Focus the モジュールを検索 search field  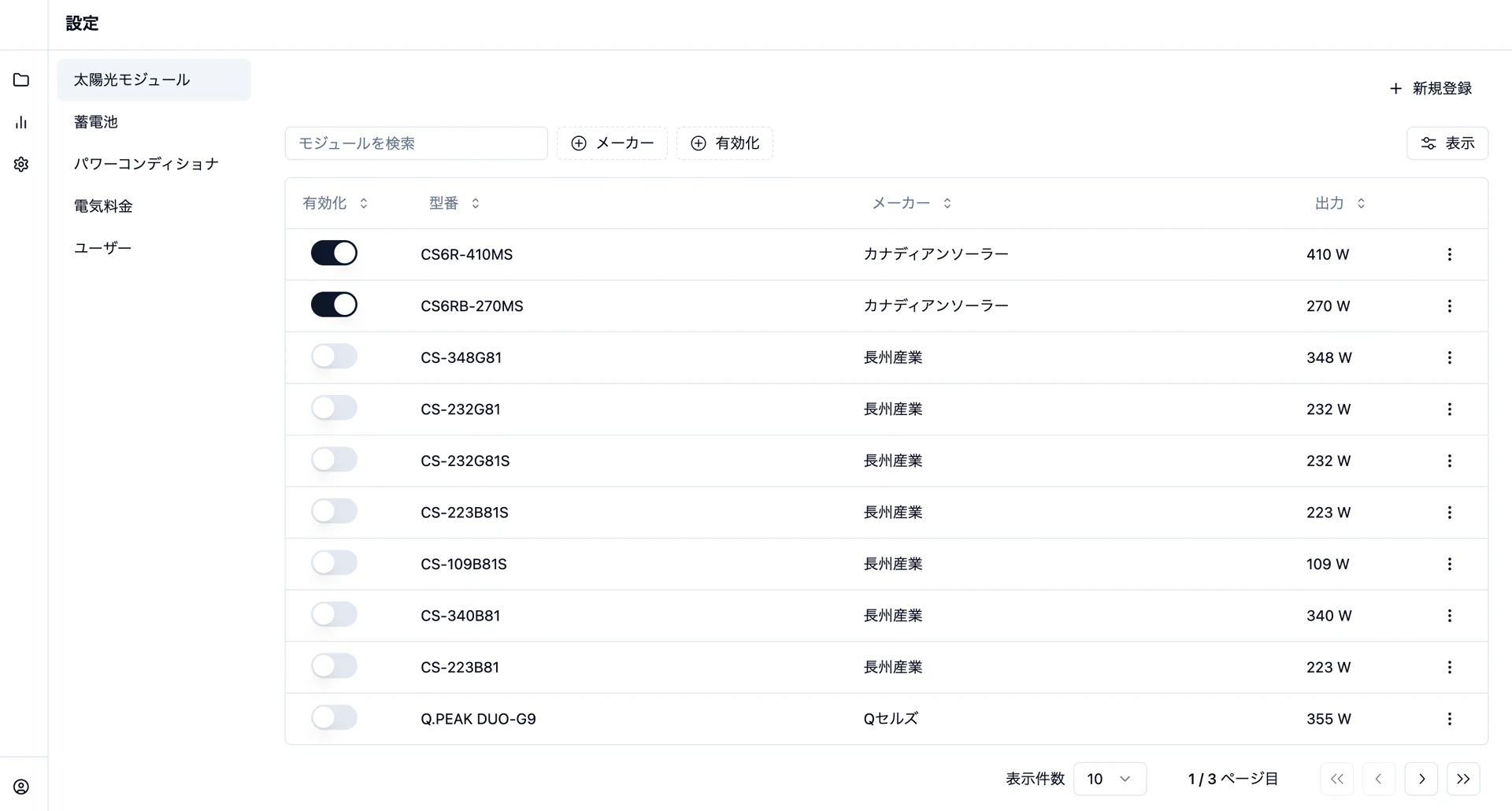tap(416, 143)
